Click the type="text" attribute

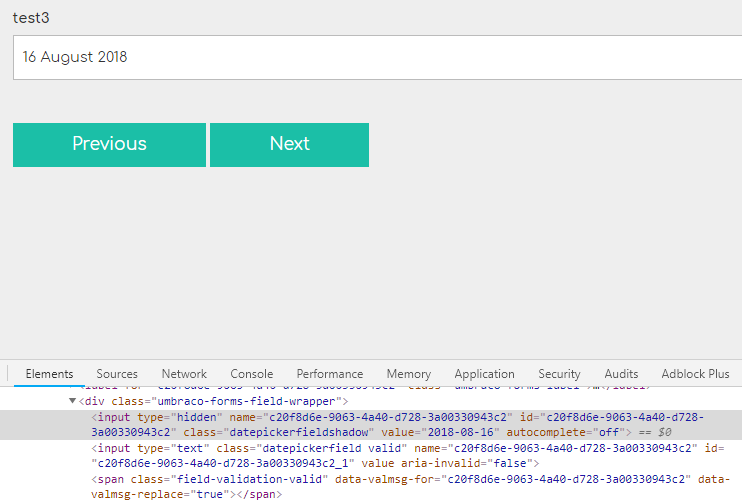pos(173,448)
